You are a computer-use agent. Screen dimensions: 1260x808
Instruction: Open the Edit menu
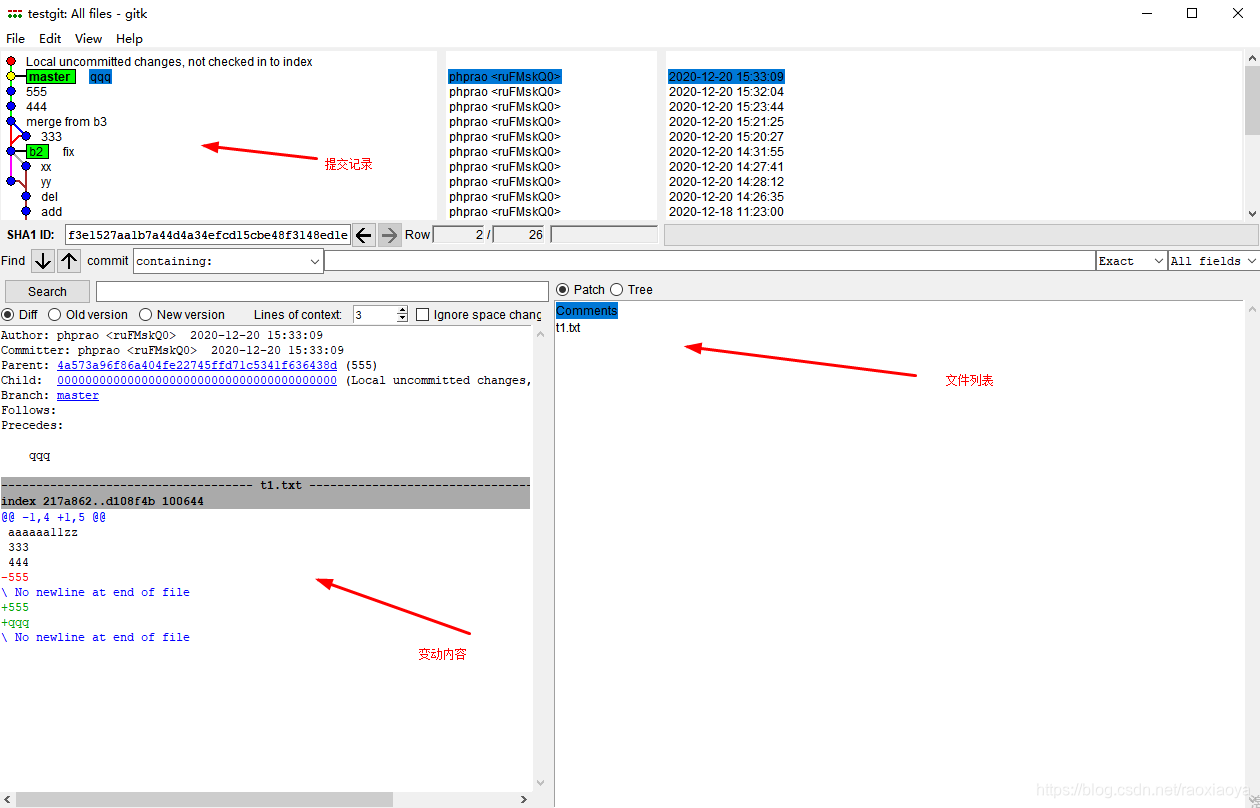coord(50,38)
